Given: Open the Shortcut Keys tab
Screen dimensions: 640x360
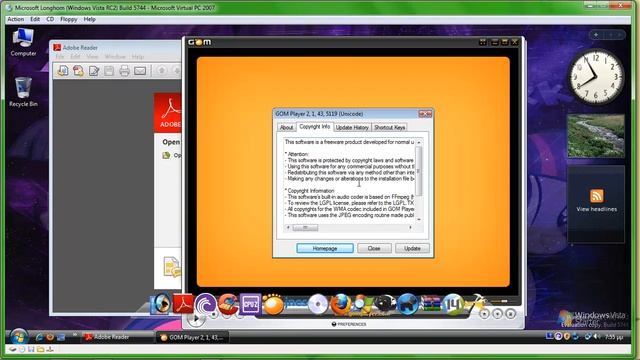Looking at the screenshot, I should (389, 127).
